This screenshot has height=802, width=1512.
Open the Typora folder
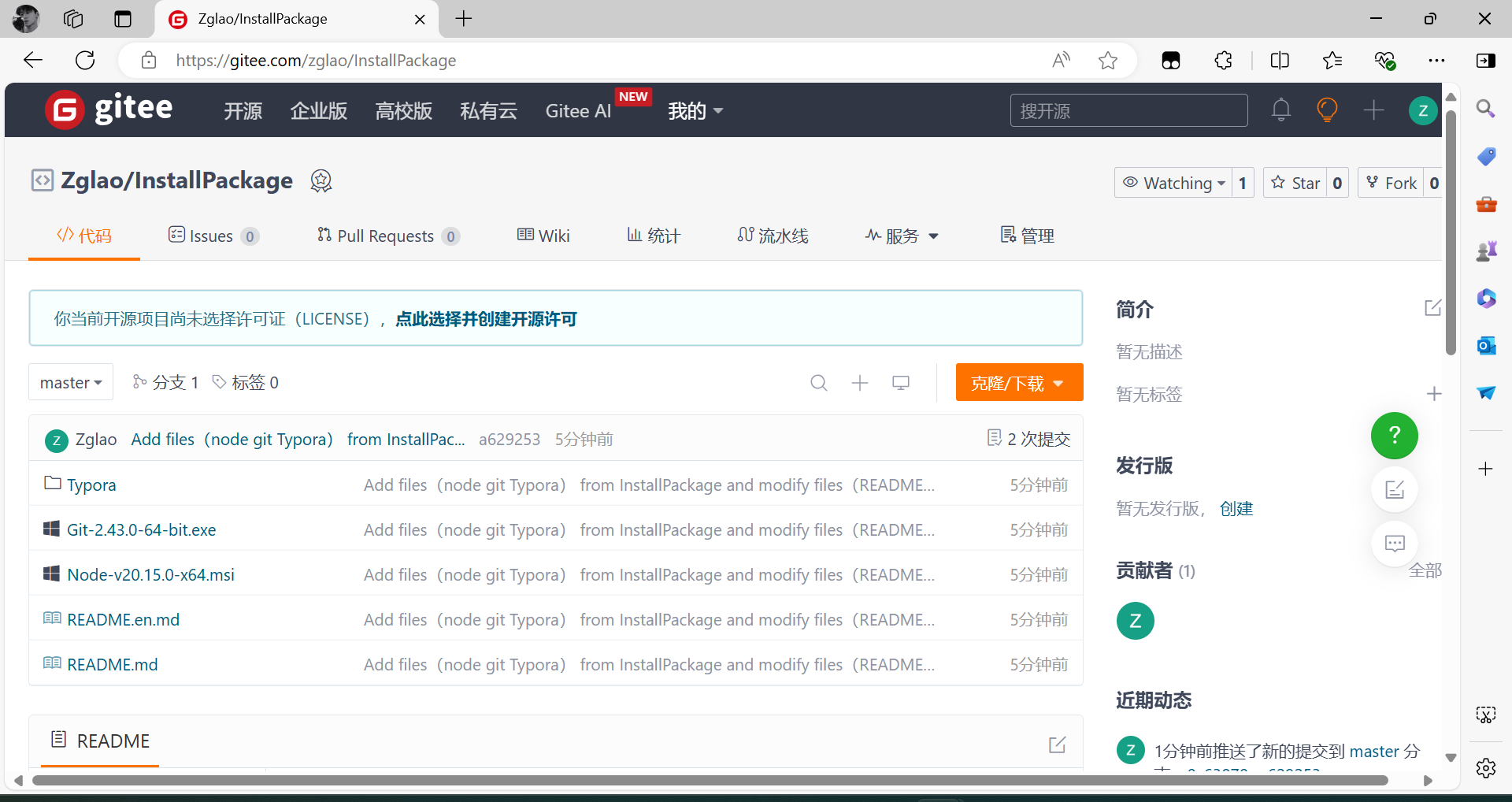click(x=91, y=485)
